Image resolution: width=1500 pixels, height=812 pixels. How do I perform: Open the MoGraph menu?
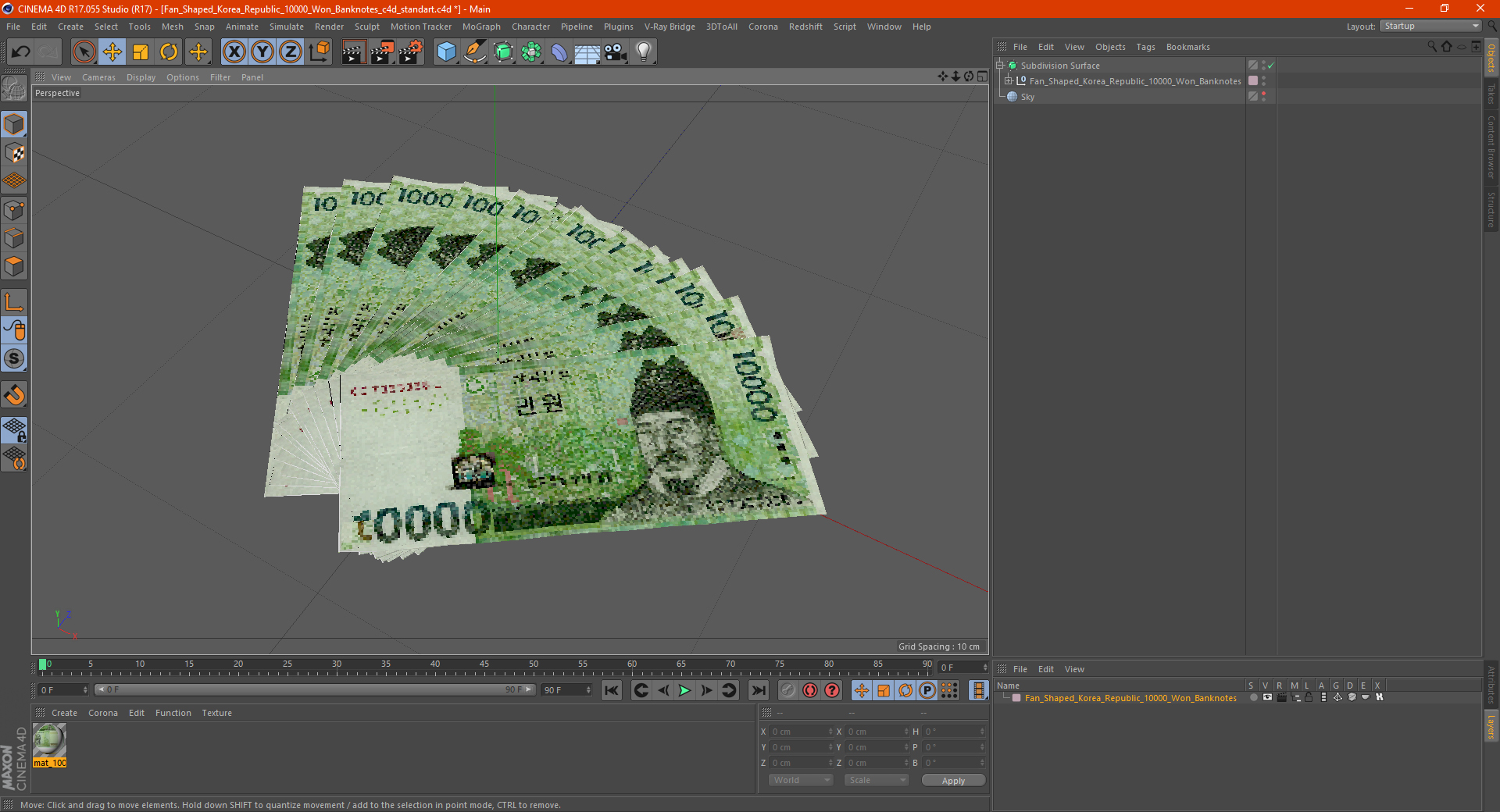coord(481,27)
